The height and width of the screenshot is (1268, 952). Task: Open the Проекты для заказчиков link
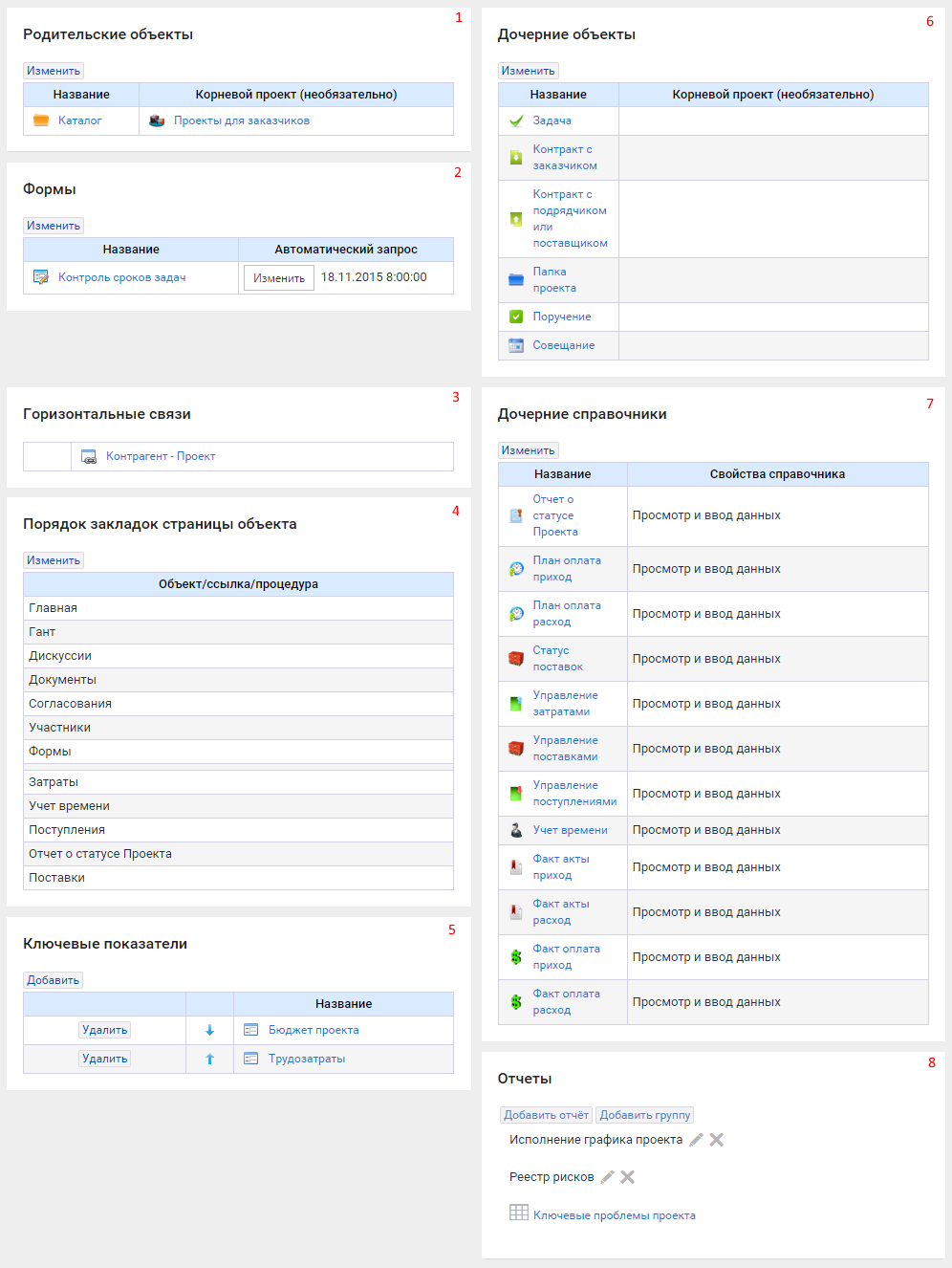tap(241, 120)
